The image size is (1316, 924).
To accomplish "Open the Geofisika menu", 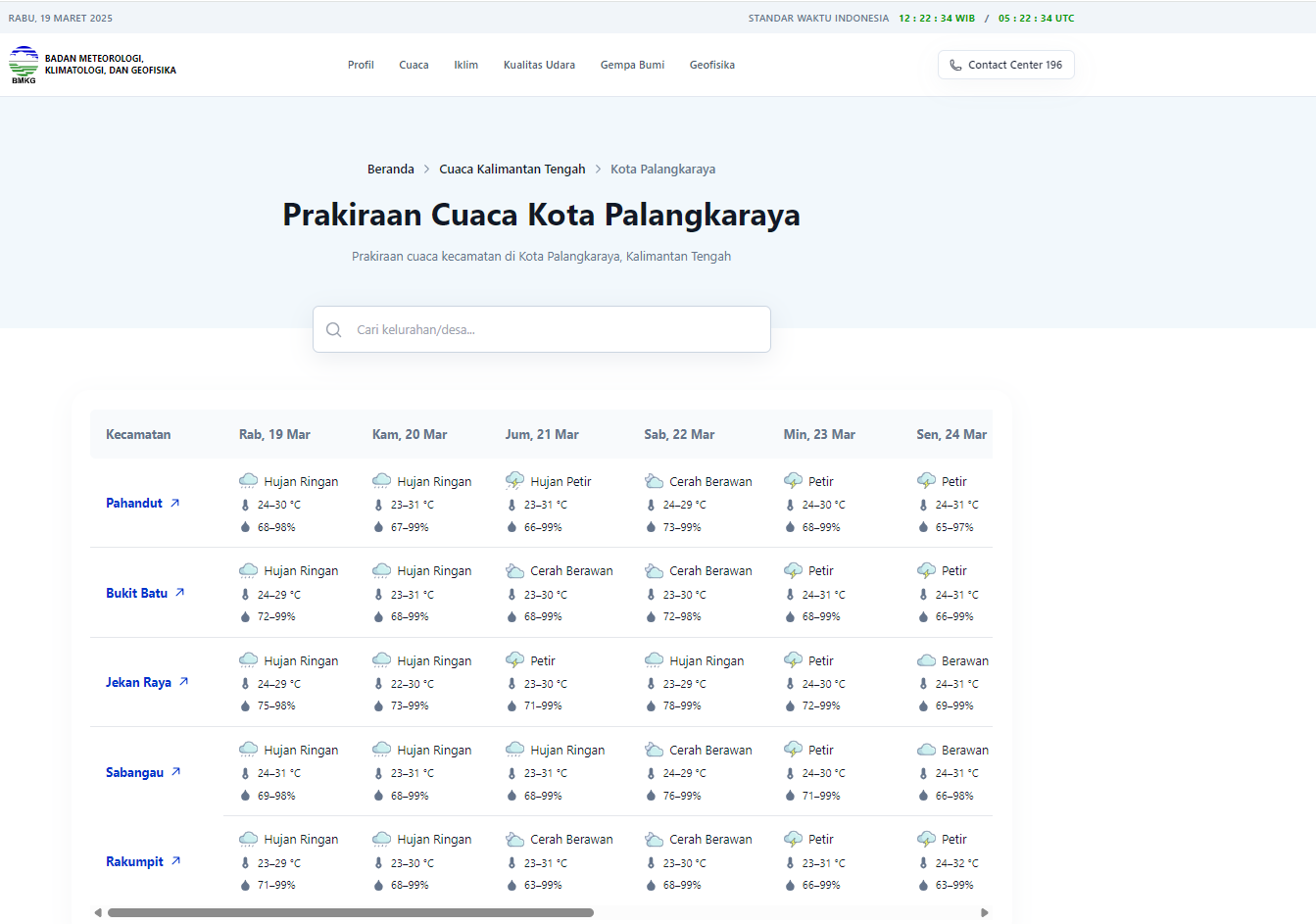I will [711, 66].
